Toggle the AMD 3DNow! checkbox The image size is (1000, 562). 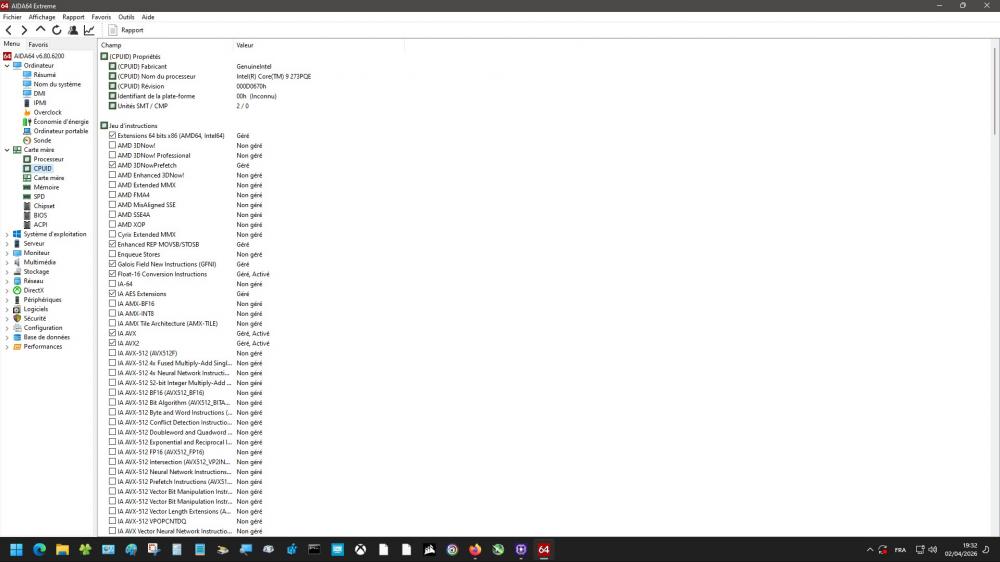pyautogui.click(x=112, y=145)
